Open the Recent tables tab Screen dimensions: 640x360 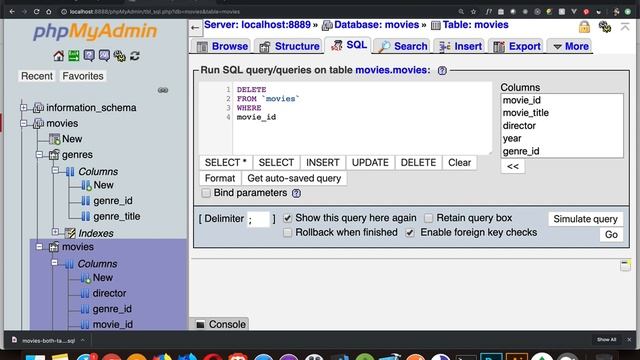(37, 76)
